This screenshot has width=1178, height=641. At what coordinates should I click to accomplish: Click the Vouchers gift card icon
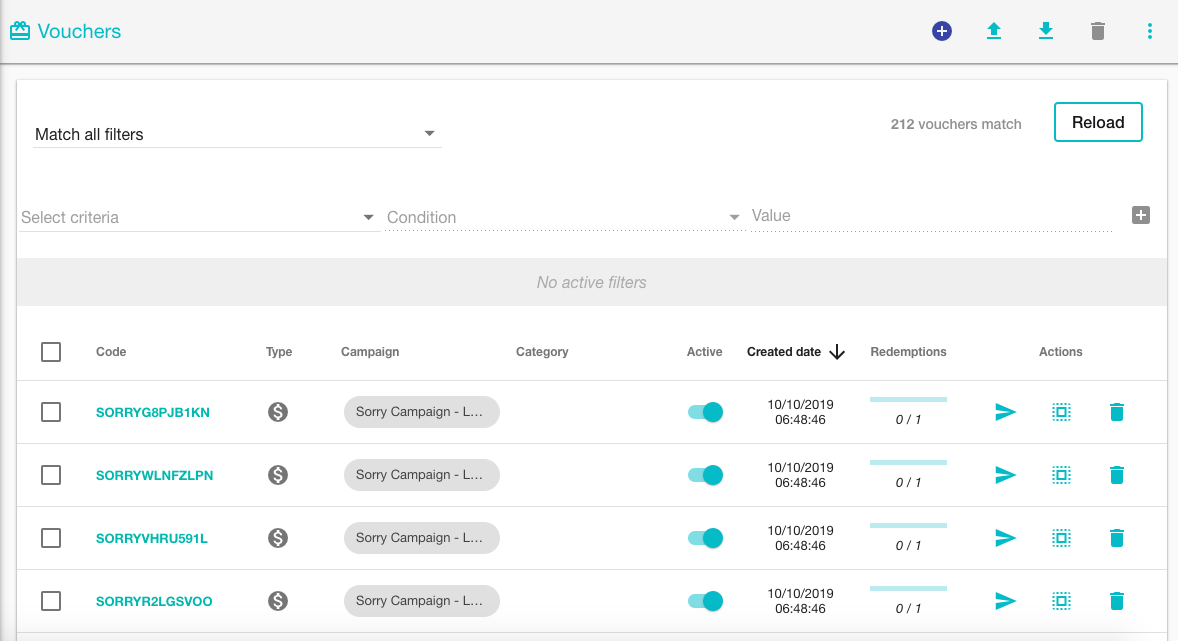tap(20, 31)
